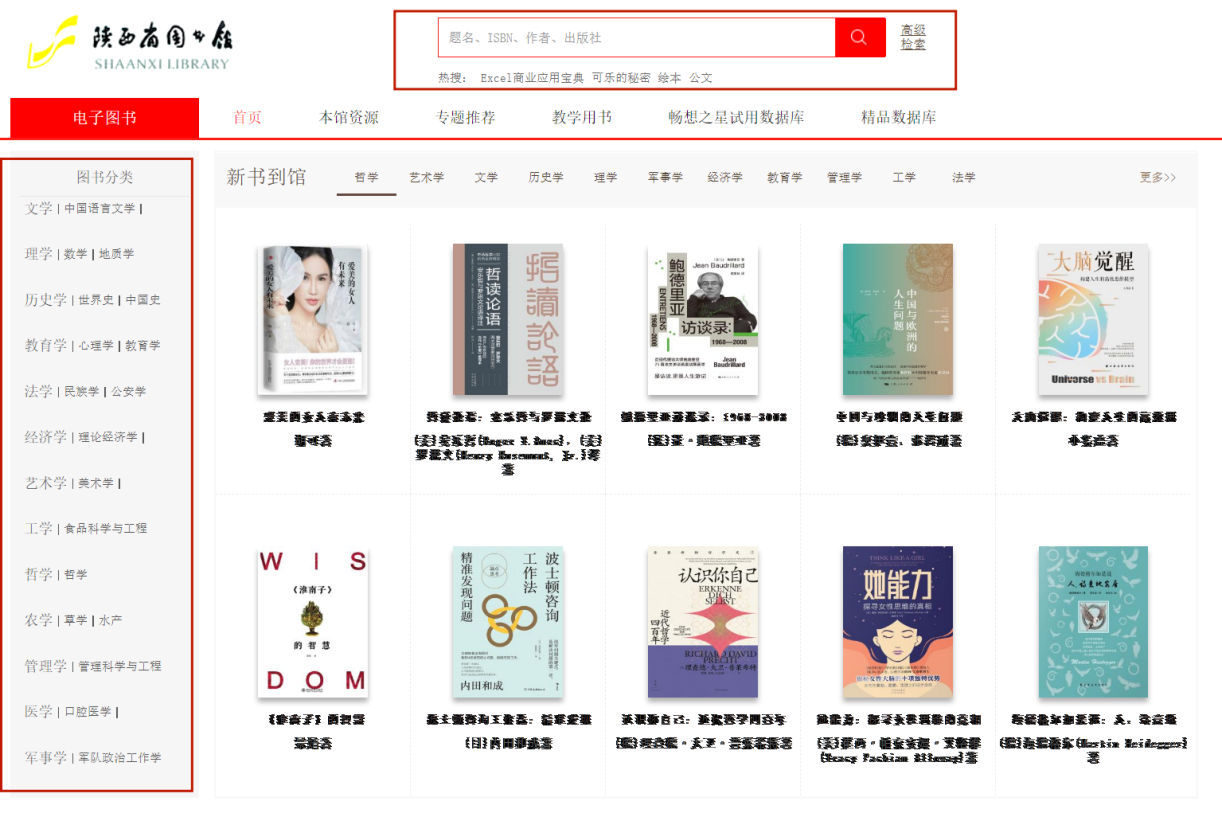The height and width of the screenshot is (813, 1222).
Task: Open the 她能力 book cover
Action: pyautogui.click(x=898, y=622)
